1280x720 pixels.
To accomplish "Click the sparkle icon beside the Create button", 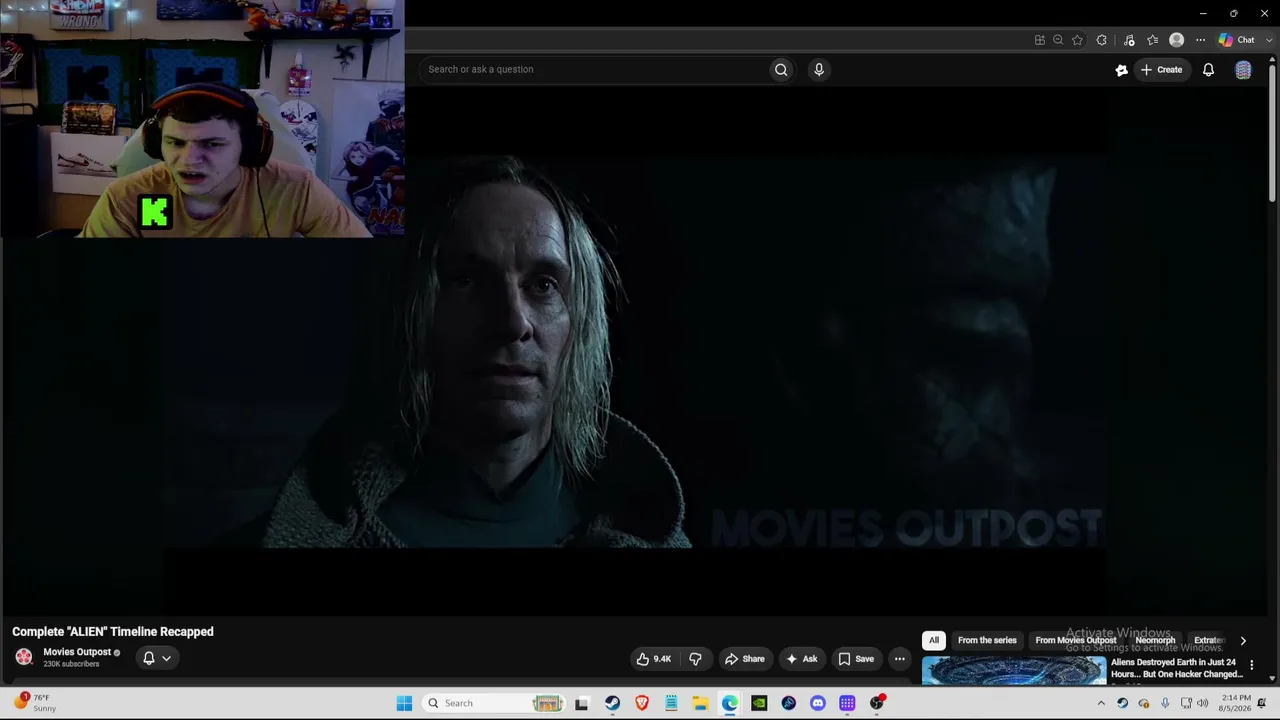I will (1121, 69).
